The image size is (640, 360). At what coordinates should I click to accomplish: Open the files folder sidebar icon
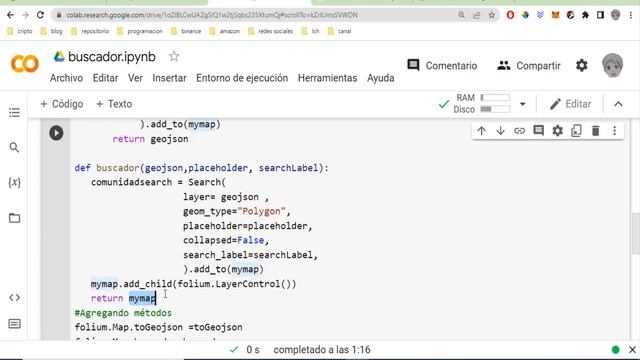(14, 218)
